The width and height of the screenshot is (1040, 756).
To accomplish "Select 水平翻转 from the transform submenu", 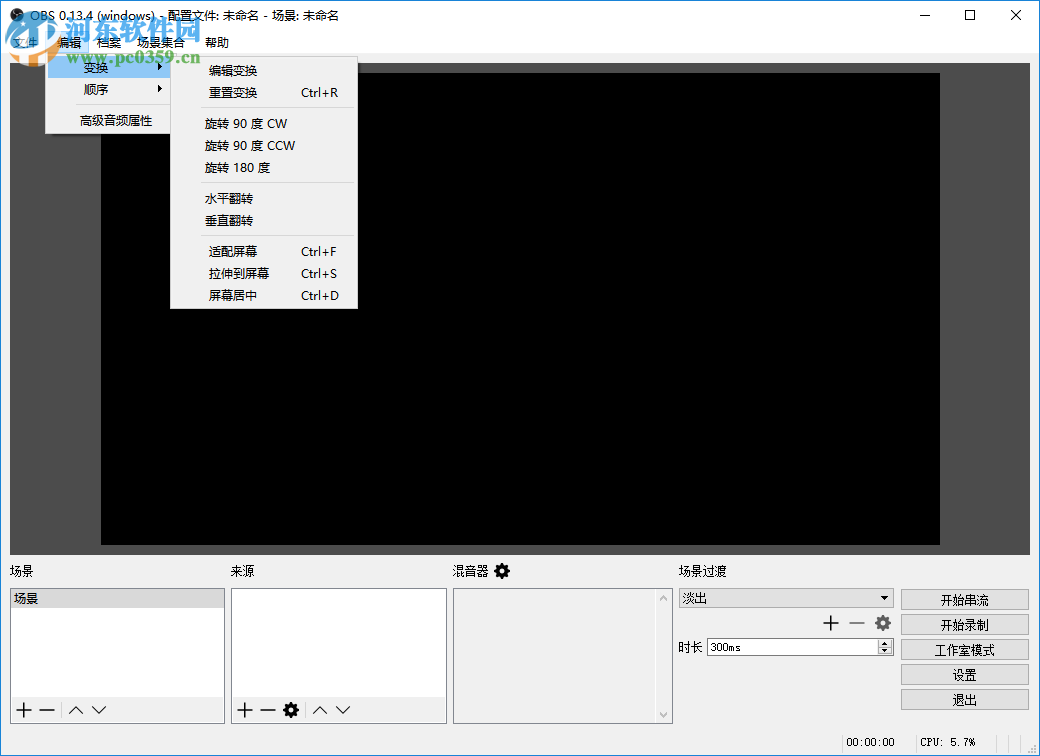I will pos(231,199).
